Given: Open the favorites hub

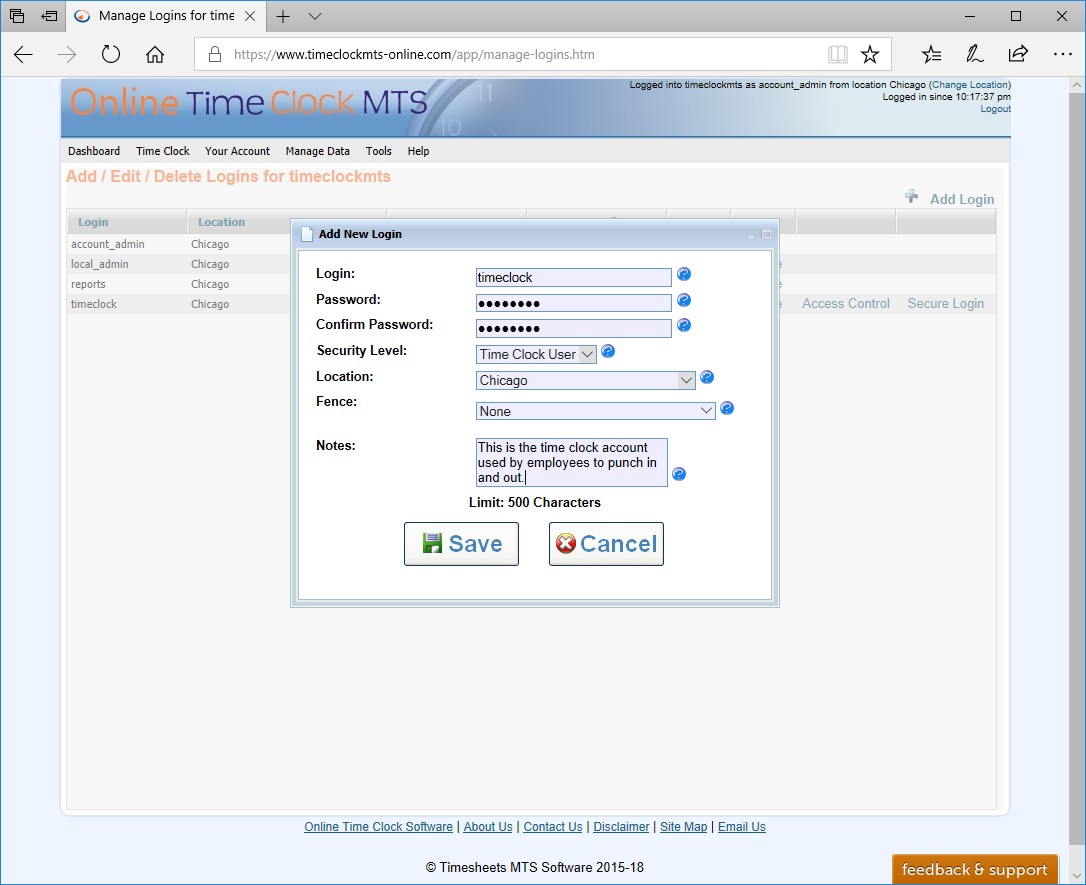Looking at the screenshot, I should 932,54.
